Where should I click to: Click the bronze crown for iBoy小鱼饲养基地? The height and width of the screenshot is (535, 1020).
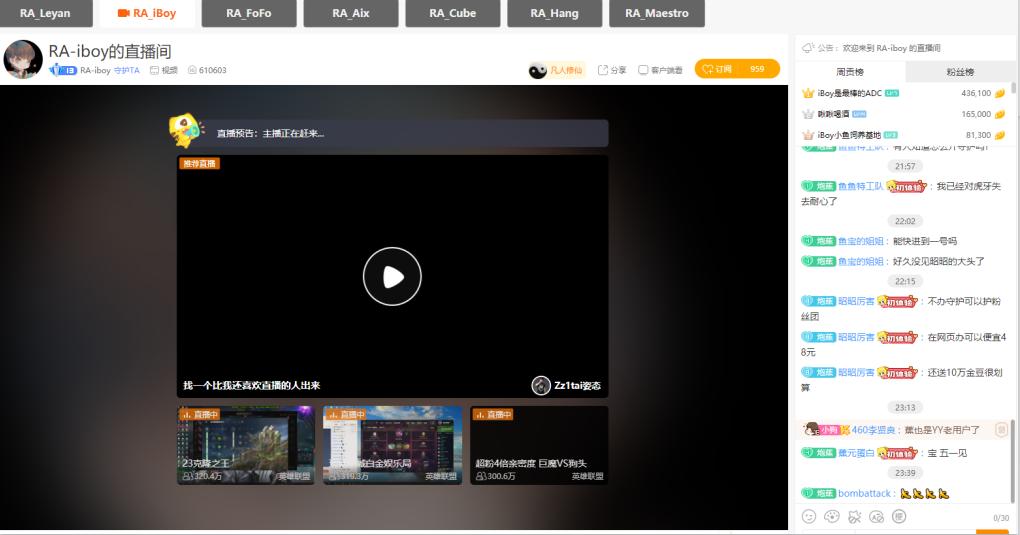808,135
